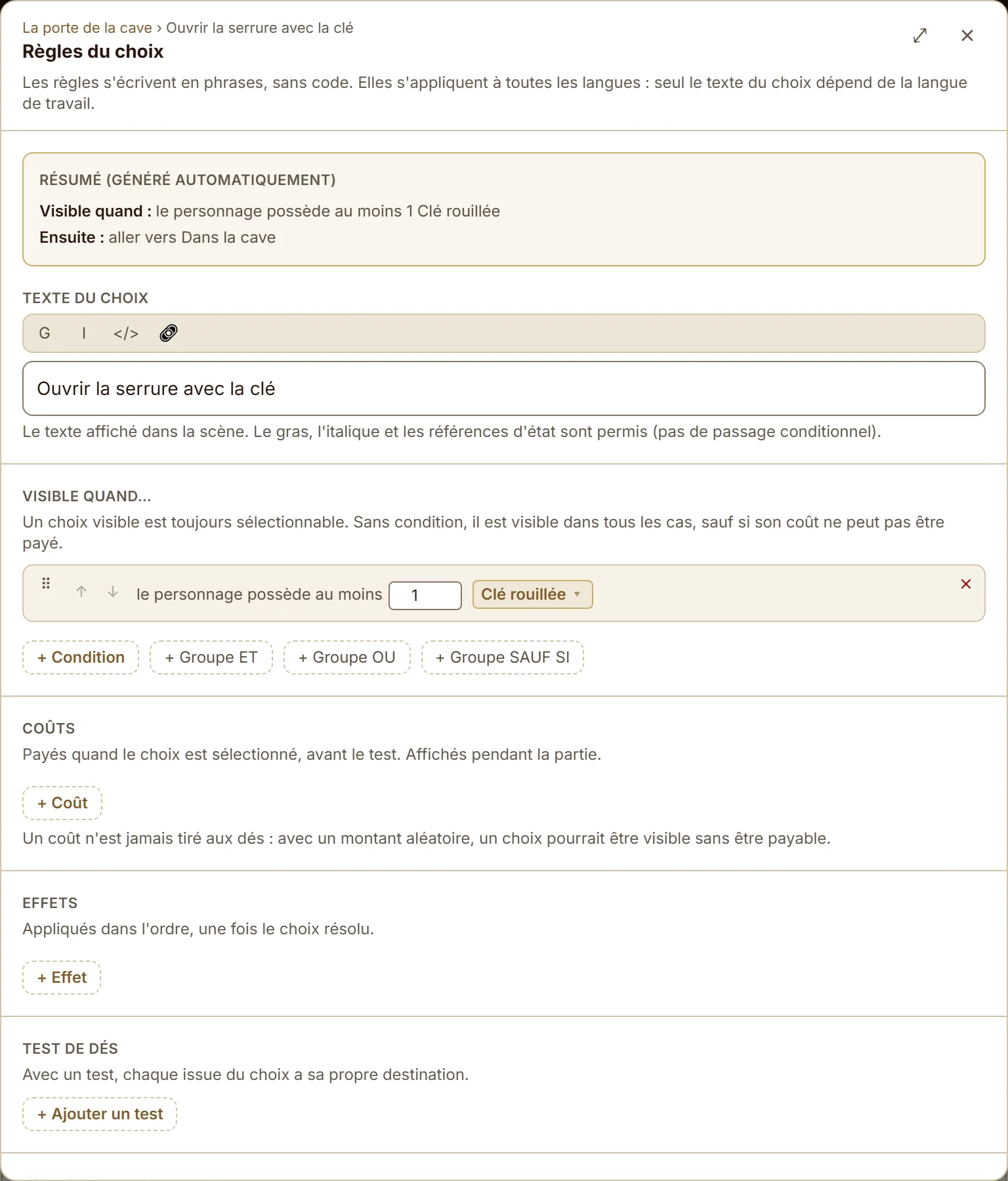Insert a state reference with the code icon
This screenshot has height=1181, width=1008.
click(126, 333)
